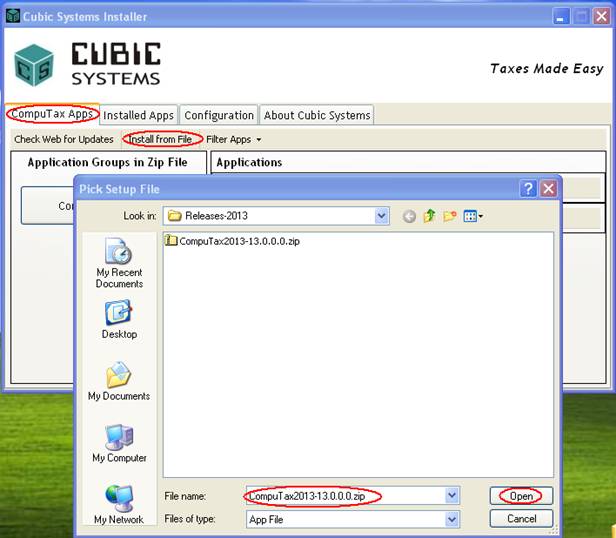Click the Open button
Image resolution: width=616 pixels, height=538 pixels.
point(521,496)
